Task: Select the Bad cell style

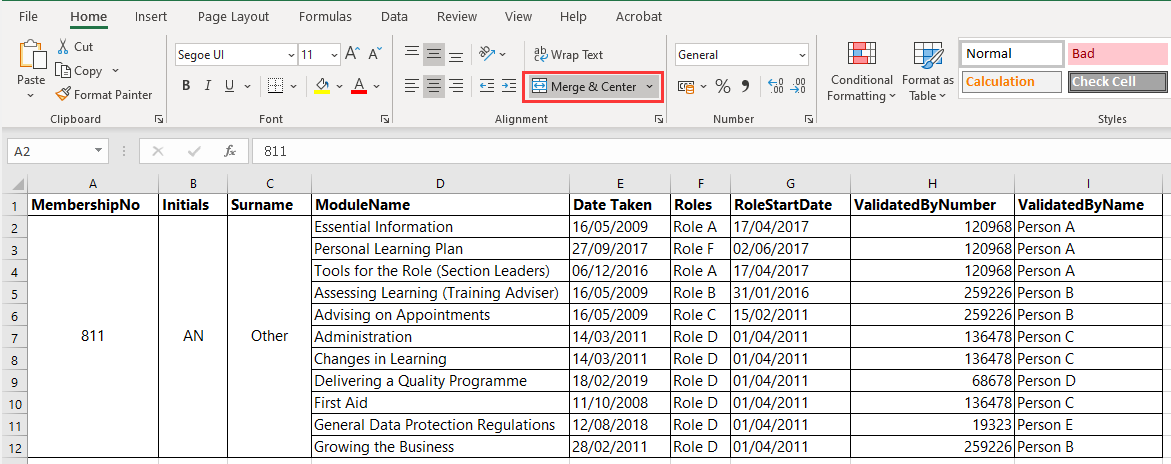Action: coord(1118,54)
